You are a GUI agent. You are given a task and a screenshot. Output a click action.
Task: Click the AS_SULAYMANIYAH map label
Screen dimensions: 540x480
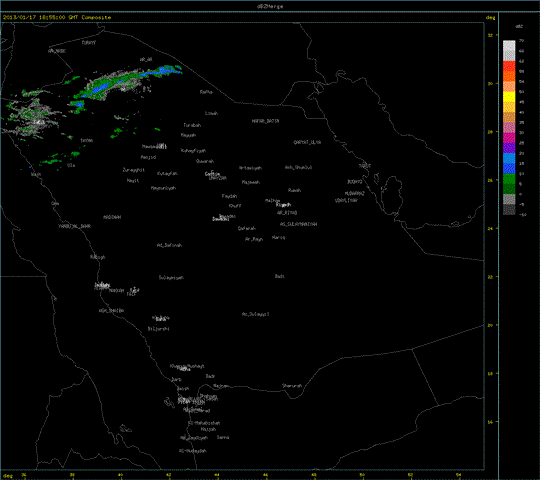click(298, 224)
